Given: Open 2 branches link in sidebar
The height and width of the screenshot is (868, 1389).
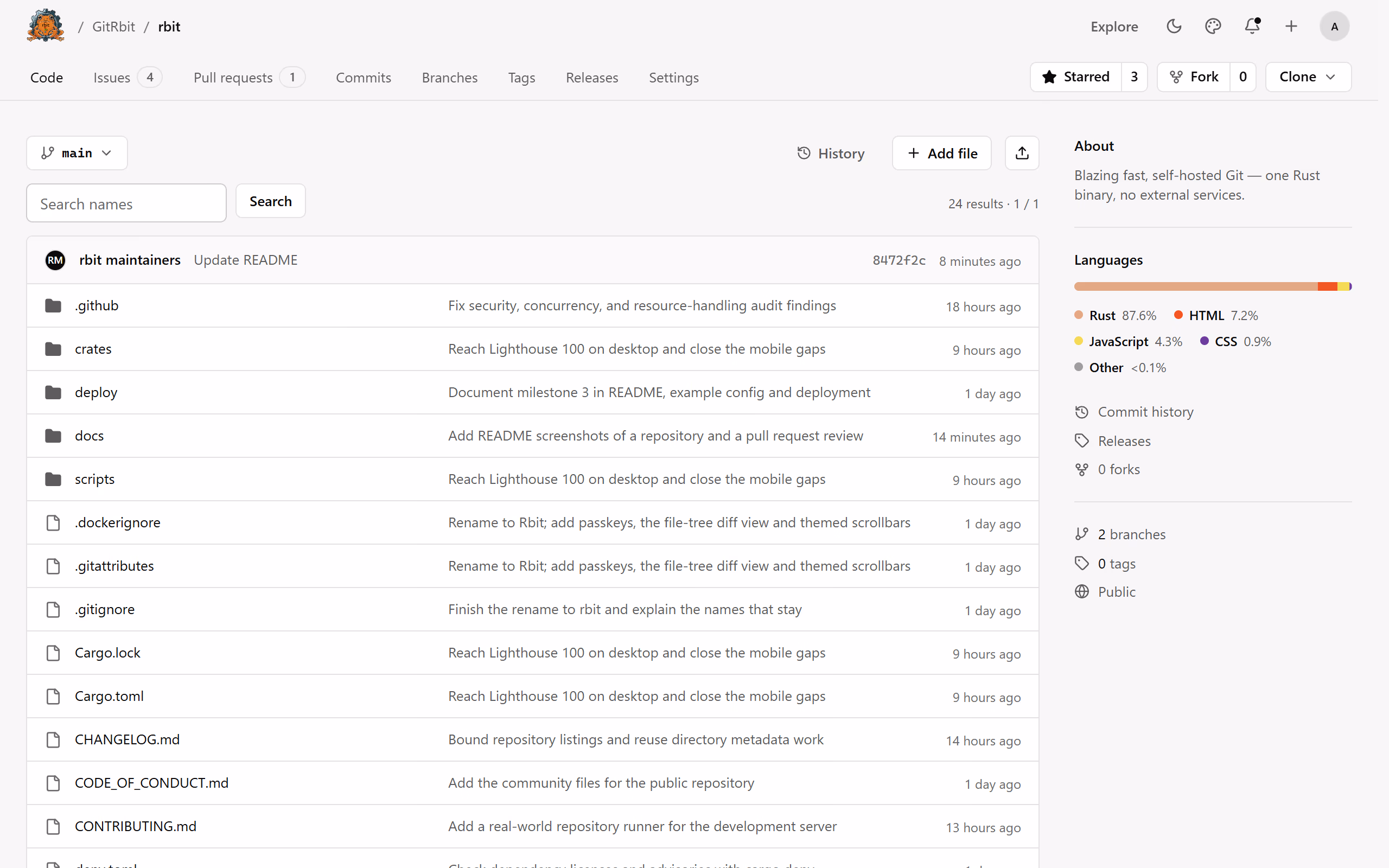Looking at the screenshot, I should (x=1131, y=534).
